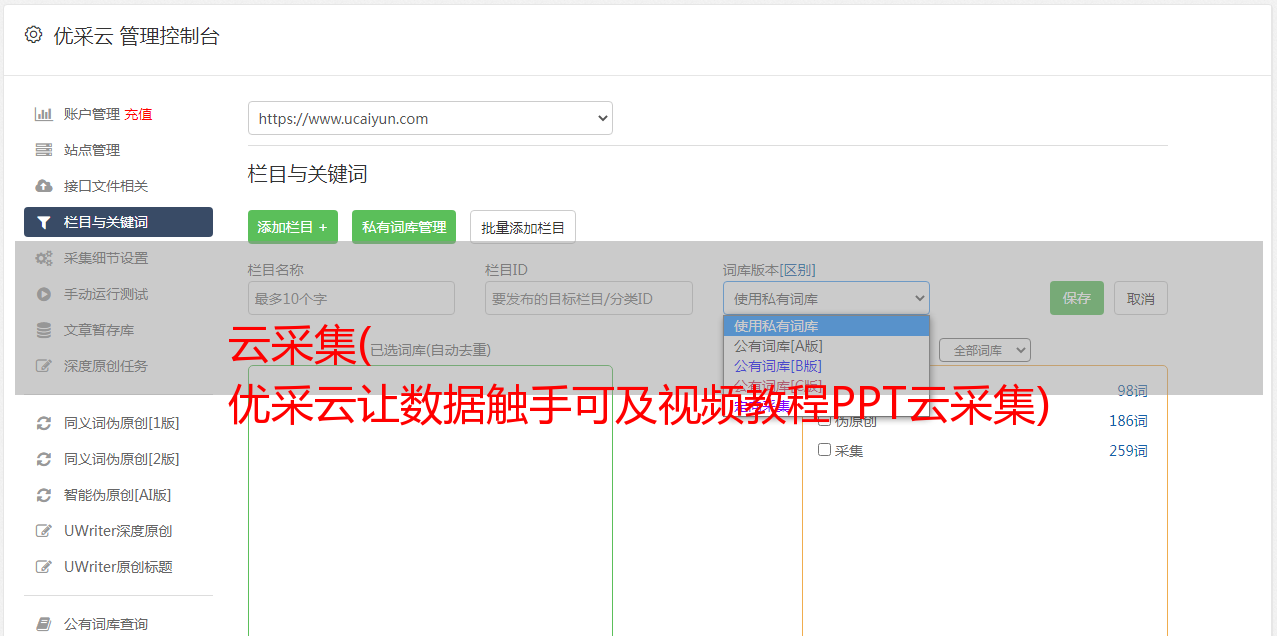Click the 栏目名称 input field
The width and height of the screenshot is (1277, 636).
click(351, 298)
